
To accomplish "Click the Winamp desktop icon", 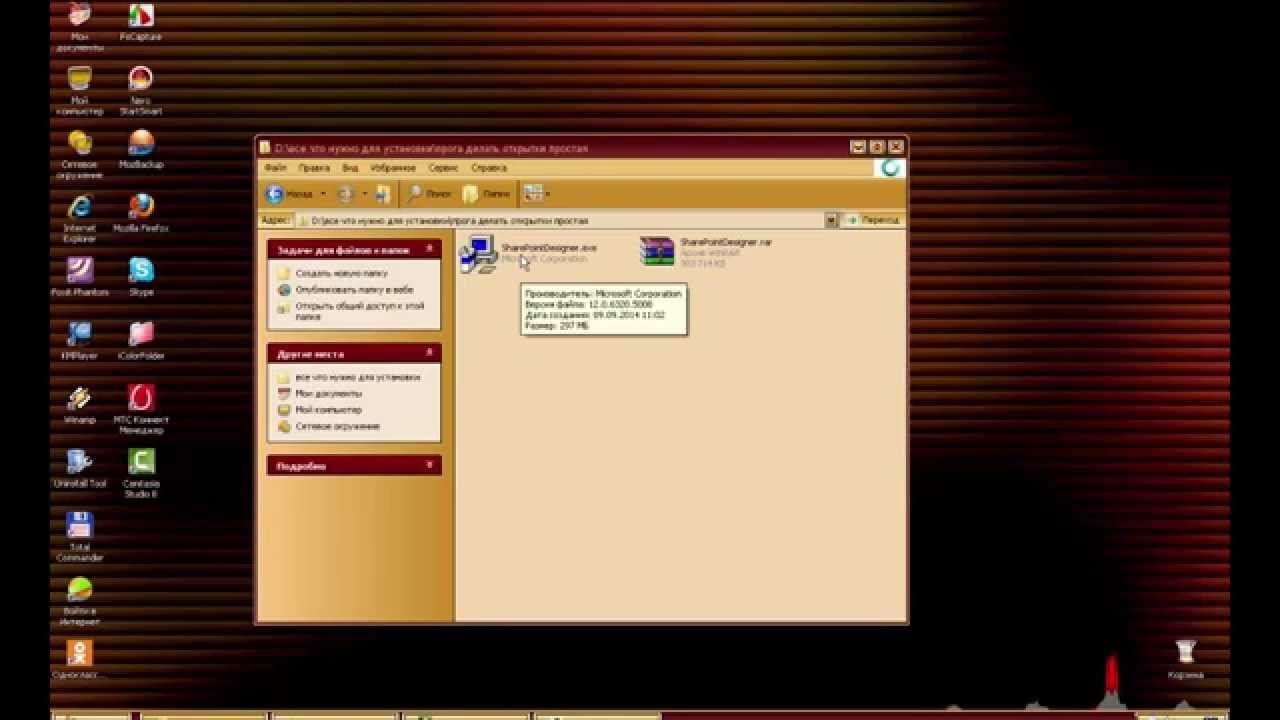I will (79, 405).
